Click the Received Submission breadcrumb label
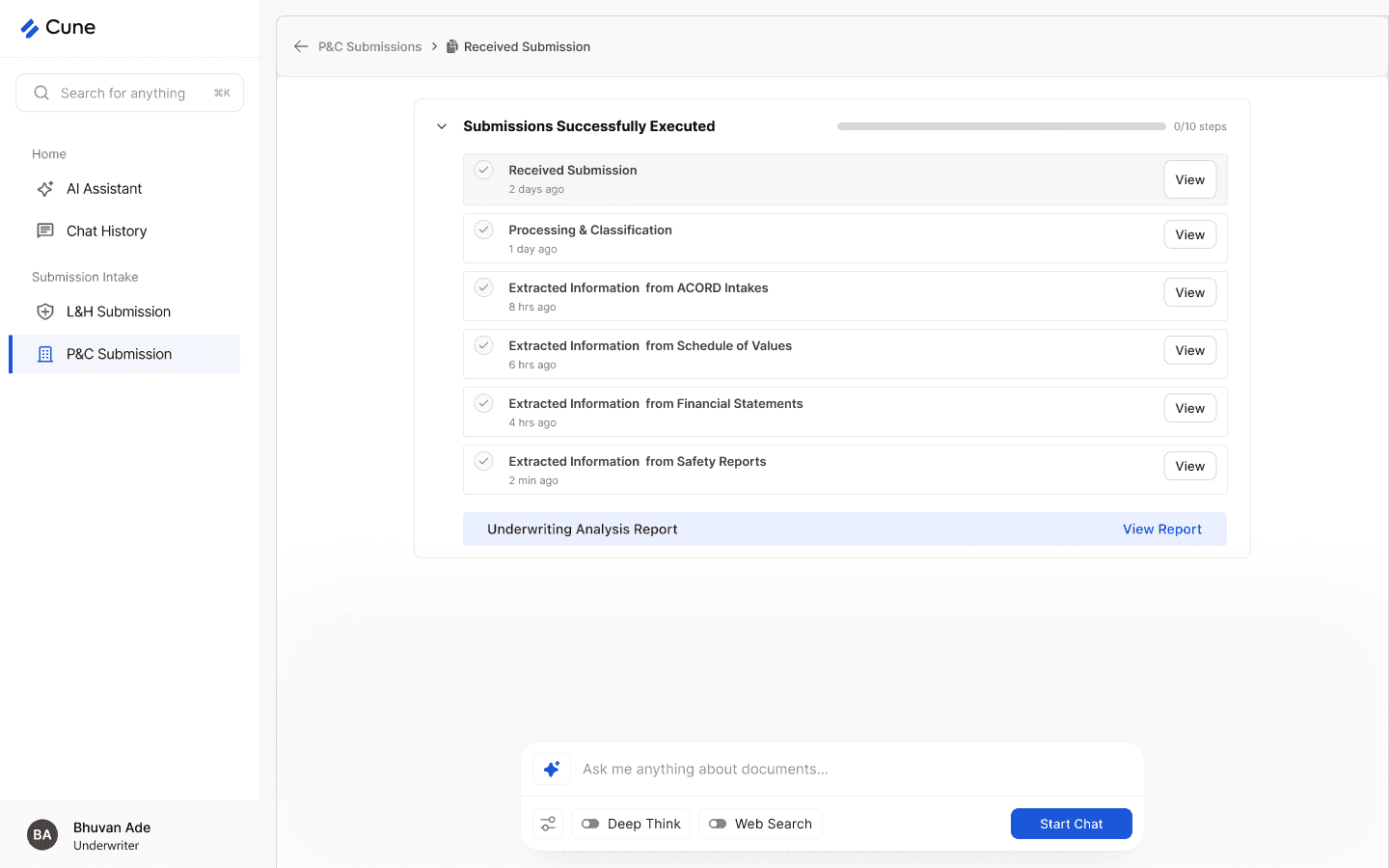Viewport: 1389px width, 868px height. pos(527,46)
